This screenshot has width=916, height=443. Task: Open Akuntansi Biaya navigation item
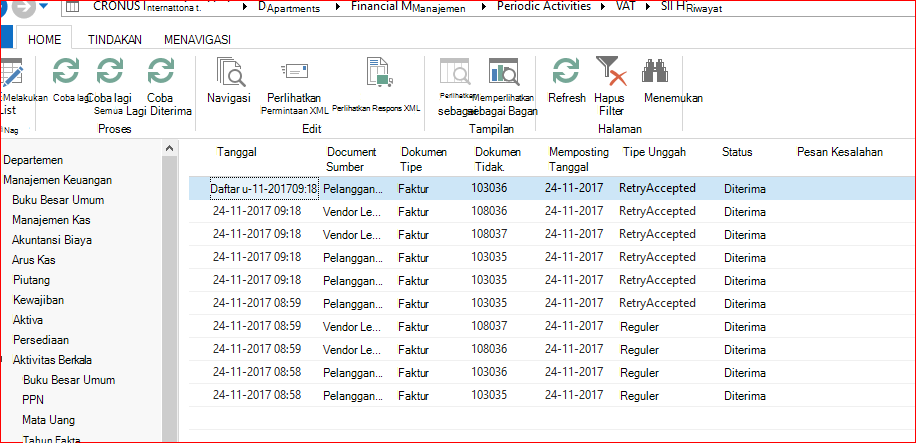click(x=51, y=240)
